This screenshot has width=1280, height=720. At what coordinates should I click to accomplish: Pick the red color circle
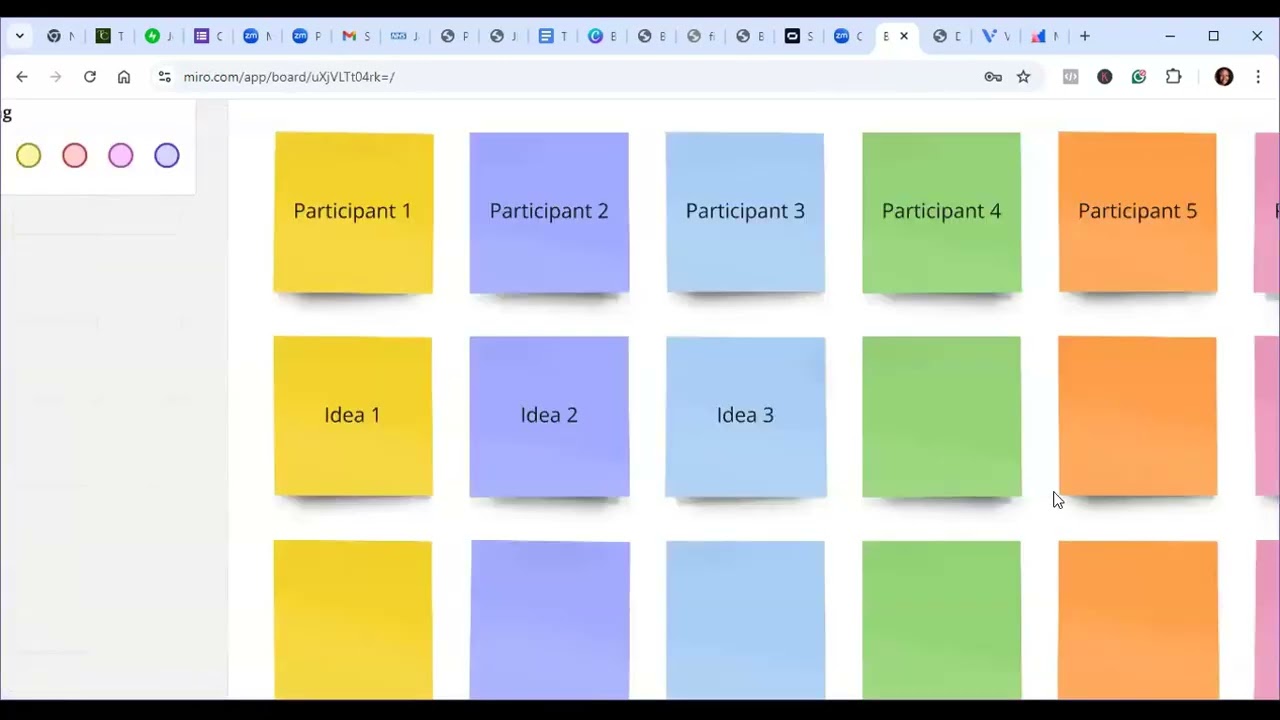click(75, 155)
